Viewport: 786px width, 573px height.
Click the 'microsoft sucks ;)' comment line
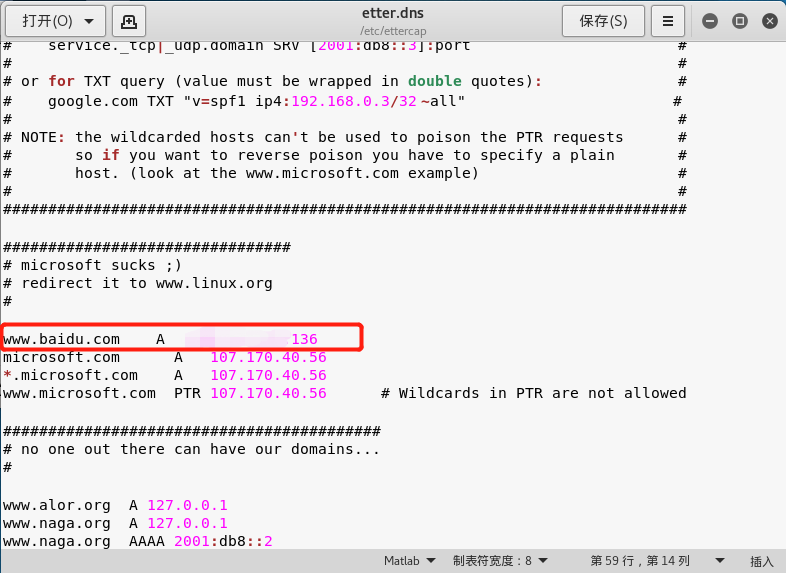tap(93, 265)
